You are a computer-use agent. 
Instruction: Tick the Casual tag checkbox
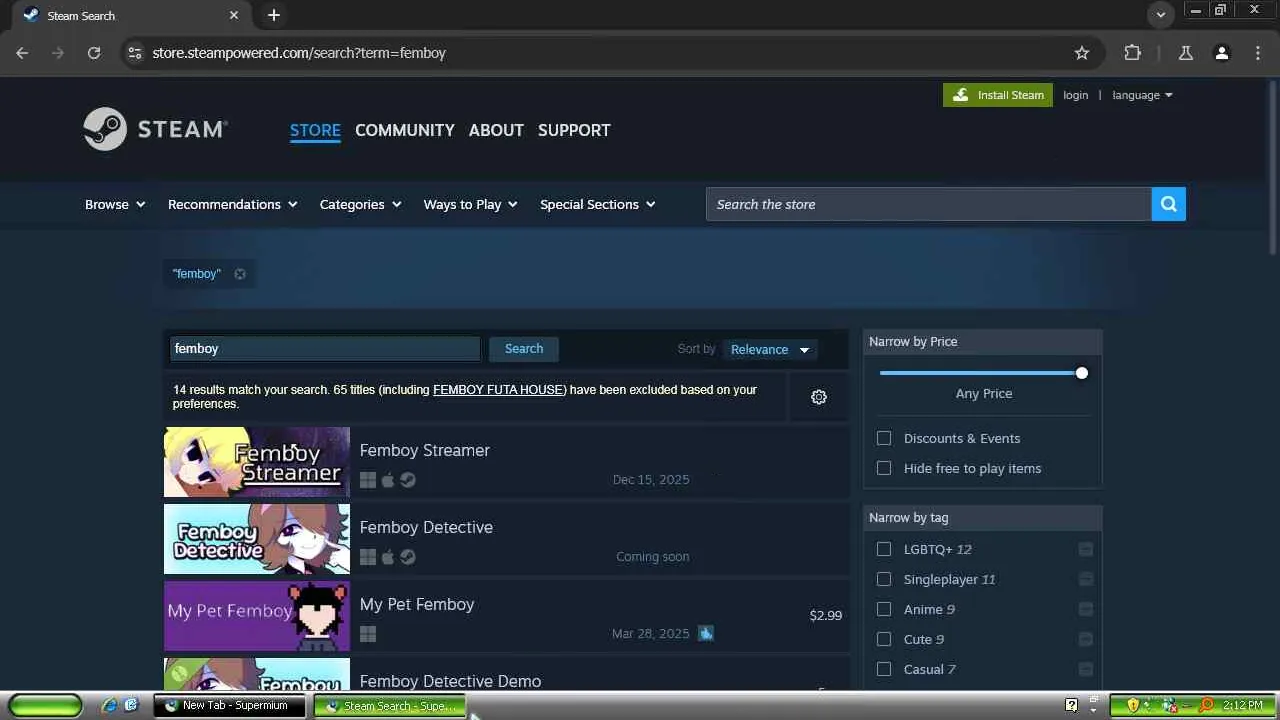click(x=884, y=669)
